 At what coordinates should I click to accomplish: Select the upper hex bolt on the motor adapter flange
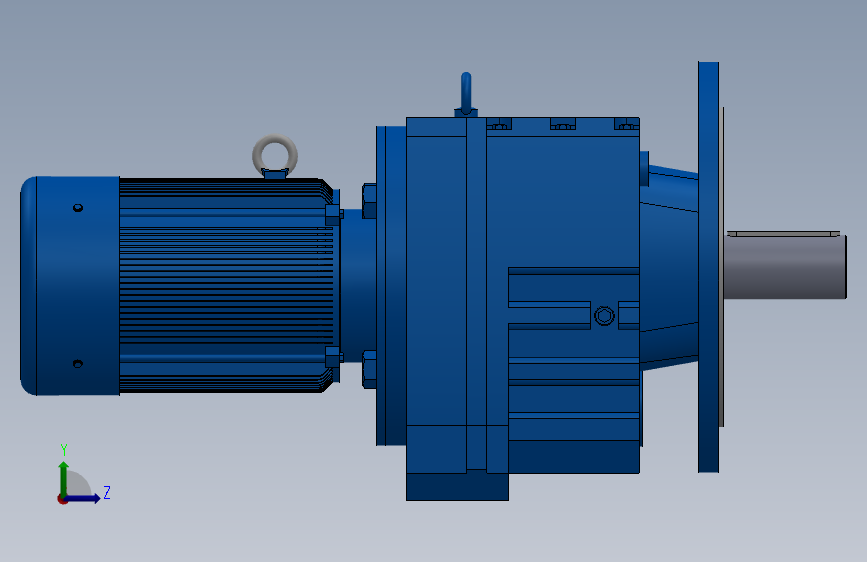tap(369, 201)
